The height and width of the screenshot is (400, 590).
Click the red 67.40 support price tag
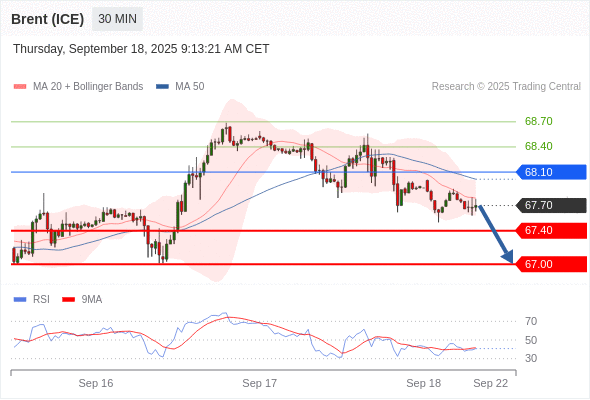551,231
